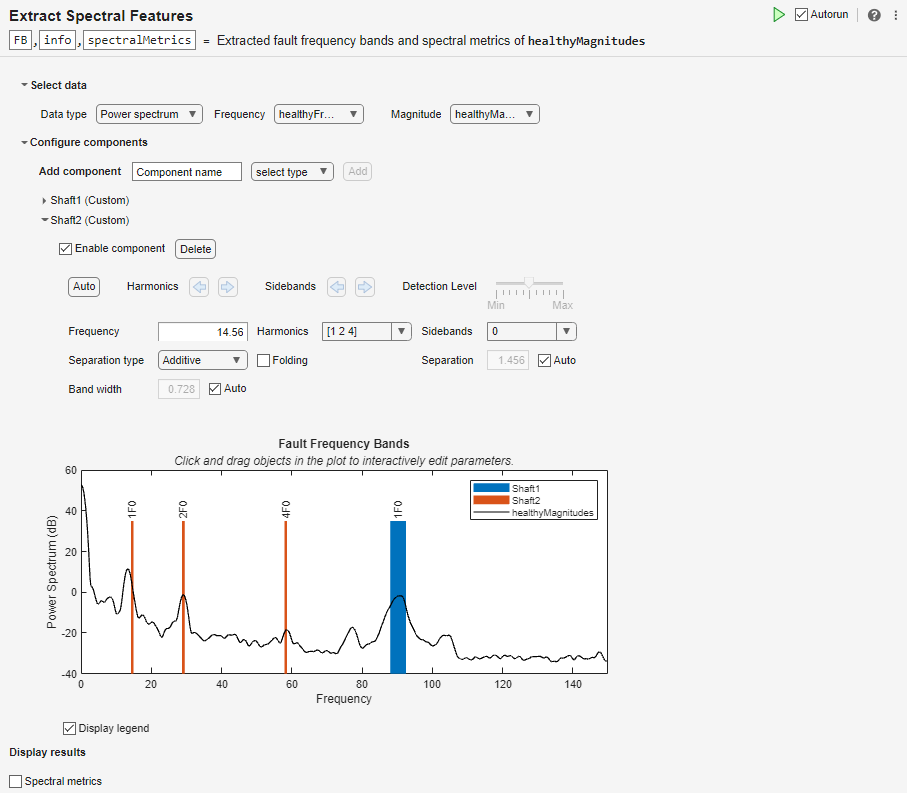Open the Harmonics [1 2 4] dropdown

point(367,331)
